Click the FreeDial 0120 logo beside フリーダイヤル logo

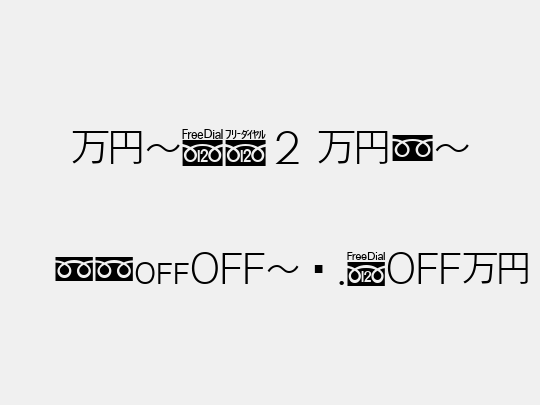(202, 147)
